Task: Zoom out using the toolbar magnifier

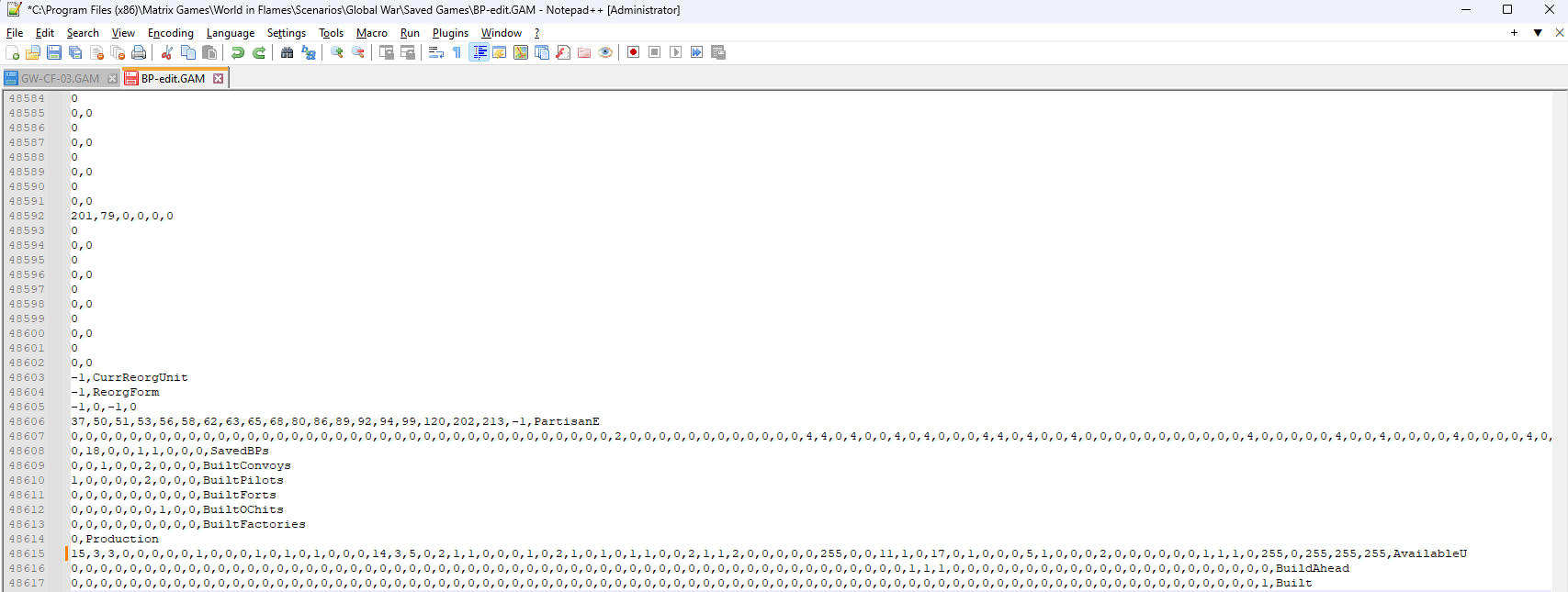Action: 358,52
